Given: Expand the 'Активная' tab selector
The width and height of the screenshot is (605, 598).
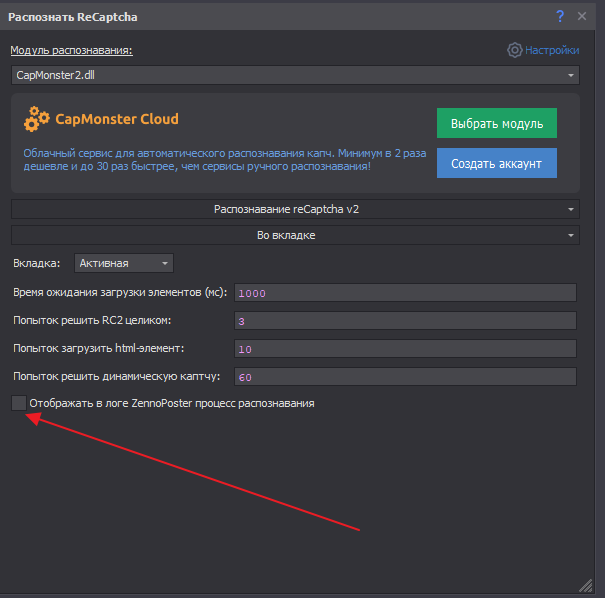Looking at the screenshot, I should (x=124, y=263).
